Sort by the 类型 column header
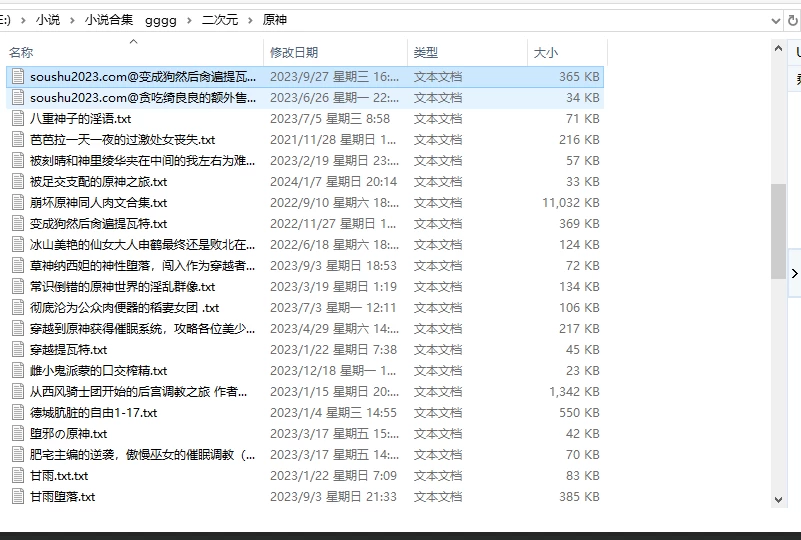Image resolution: width=801 pixels, height=540 pixels. (426, 52)
